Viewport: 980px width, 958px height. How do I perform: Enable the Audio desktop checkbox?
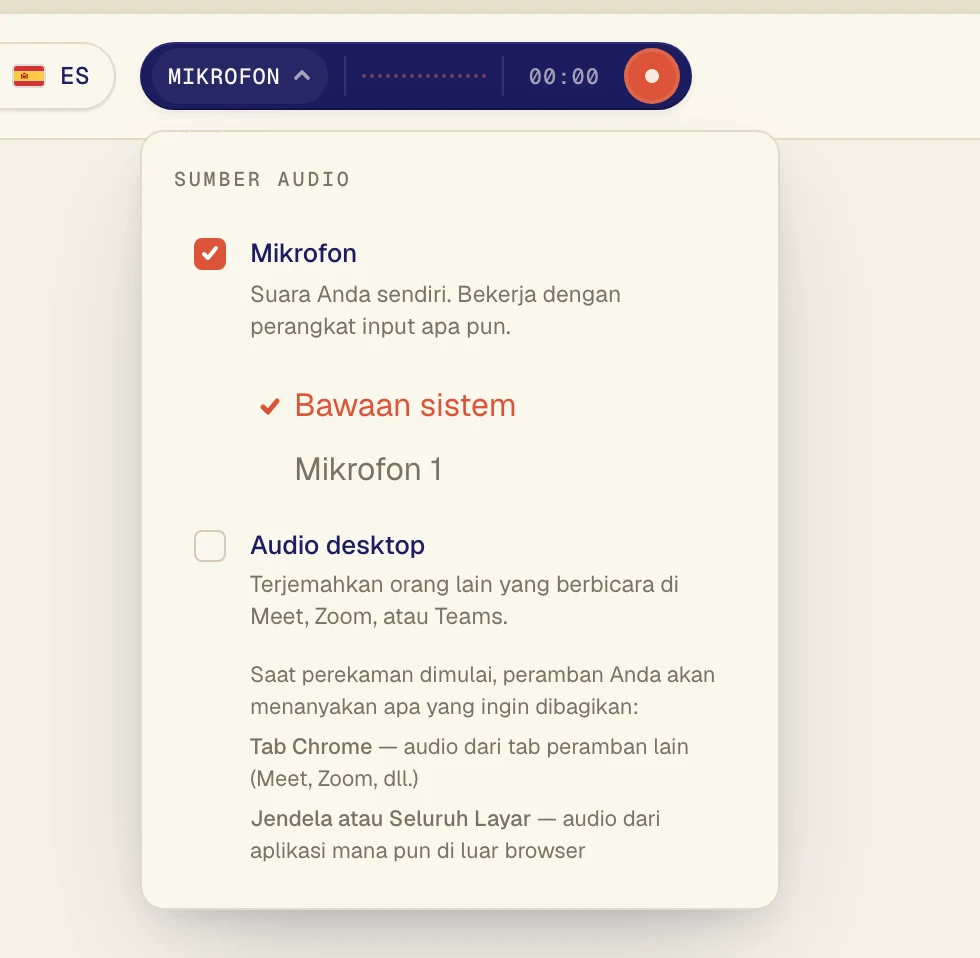(210, 546)
